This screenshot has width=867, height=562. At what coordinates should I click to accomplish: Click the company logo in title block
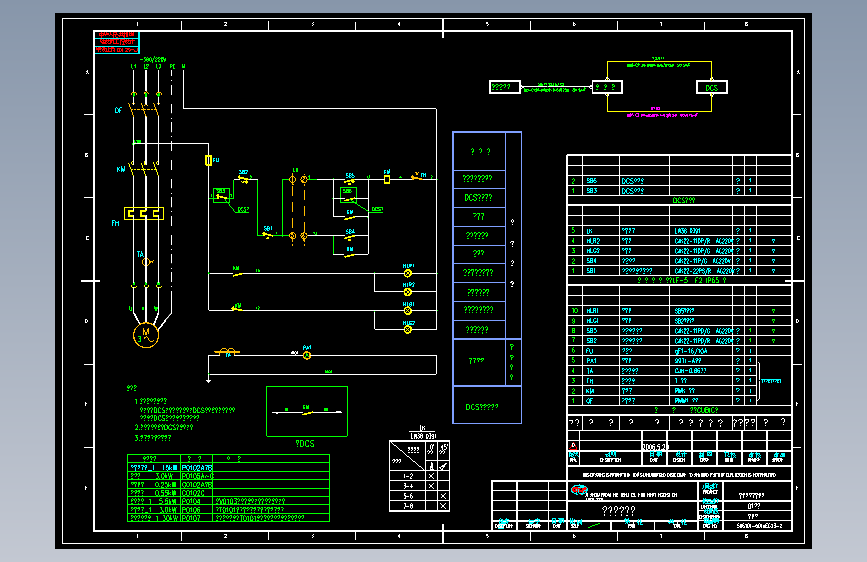579,490
